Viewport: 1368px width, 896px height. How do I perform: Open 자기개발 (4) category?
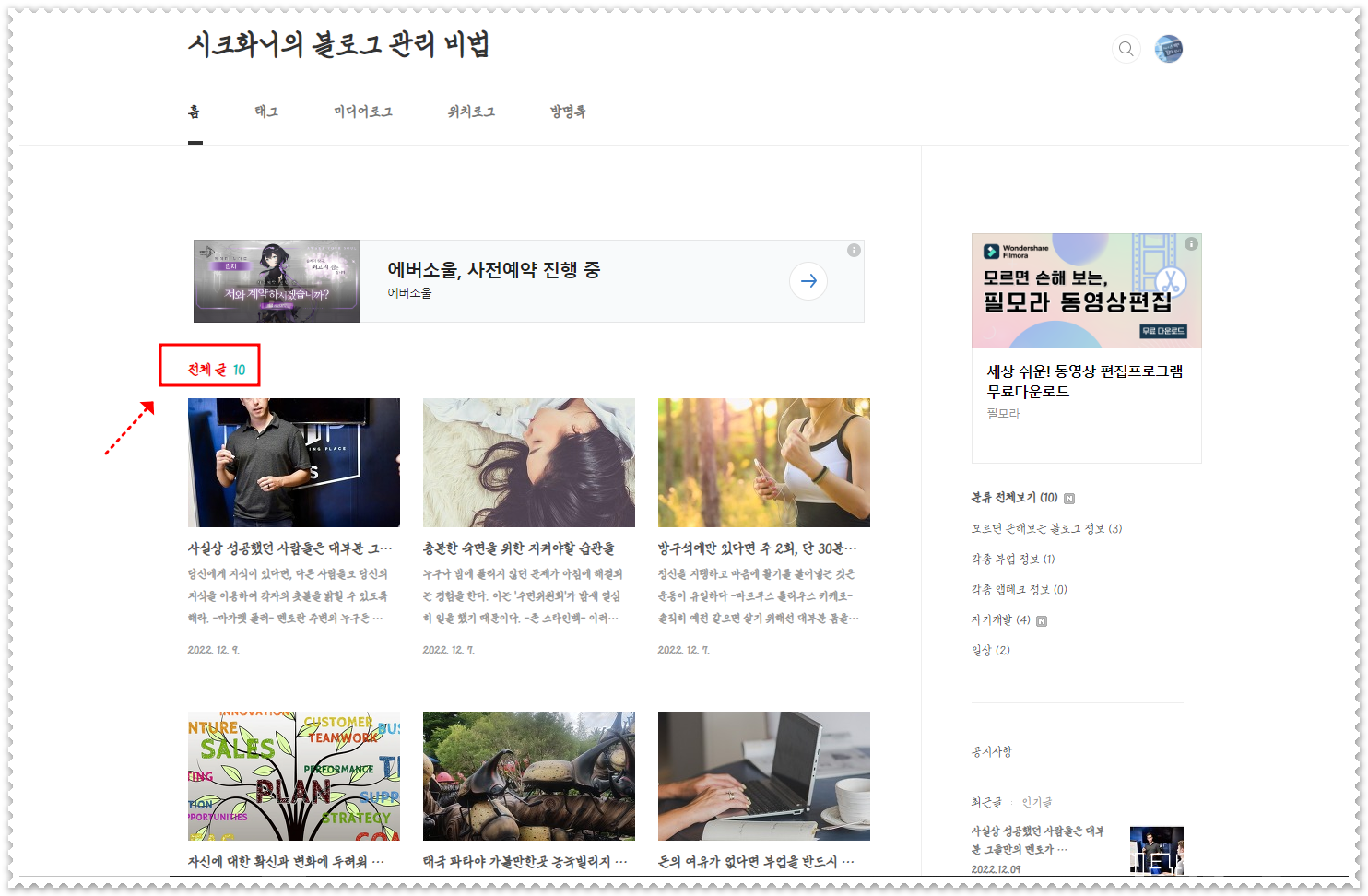(x=1000, y=619)
